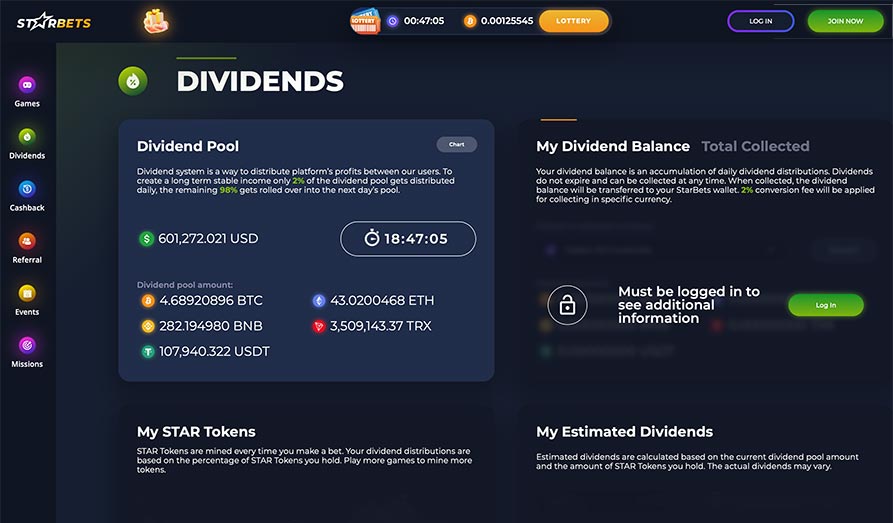Click the gold coins bonus icon
Screen dimensions: 893x523
(x=156, y=21)
